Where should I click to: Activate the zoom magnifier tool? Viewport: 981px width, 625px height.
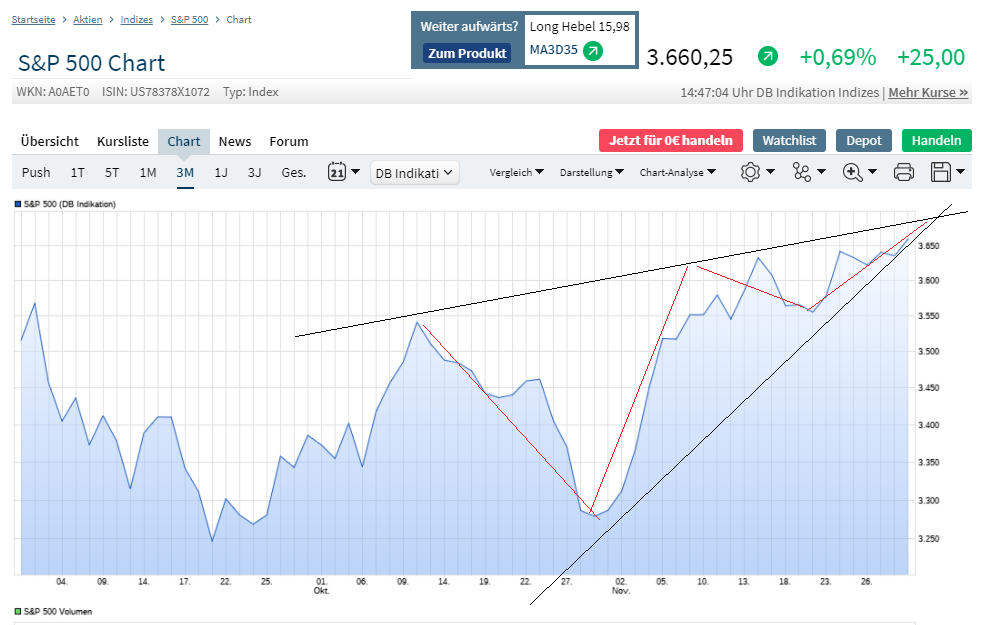tap(853, 171)
